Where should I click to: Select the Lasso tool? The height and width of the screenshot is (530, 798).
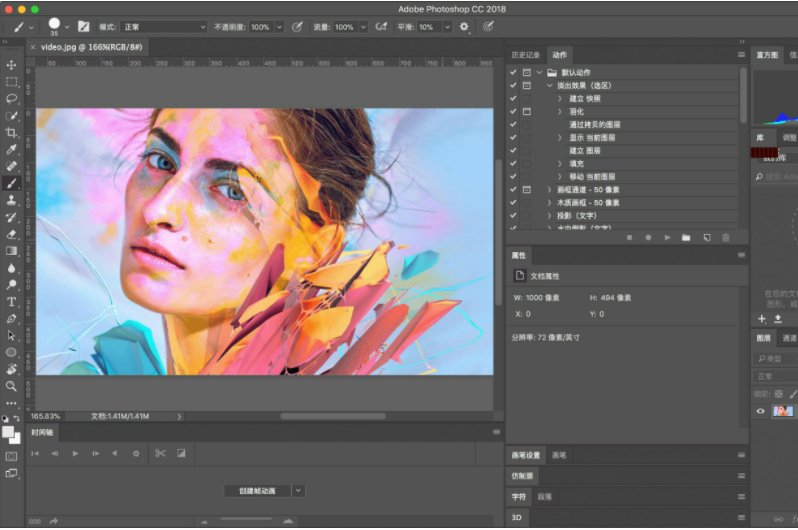pyautogui.click(x=12, y=99)
